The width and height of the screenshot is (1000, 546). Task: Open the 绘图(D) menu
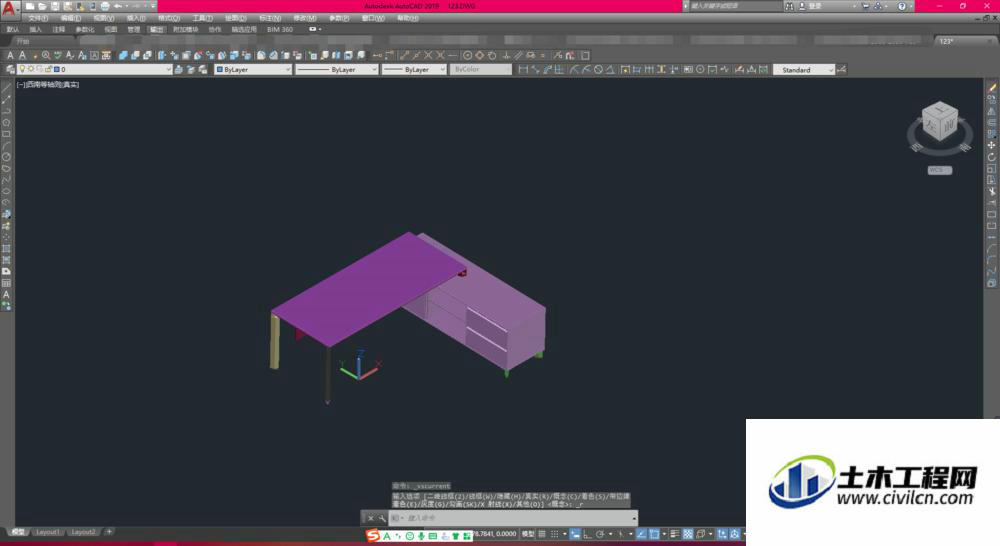tap(235, 18)
